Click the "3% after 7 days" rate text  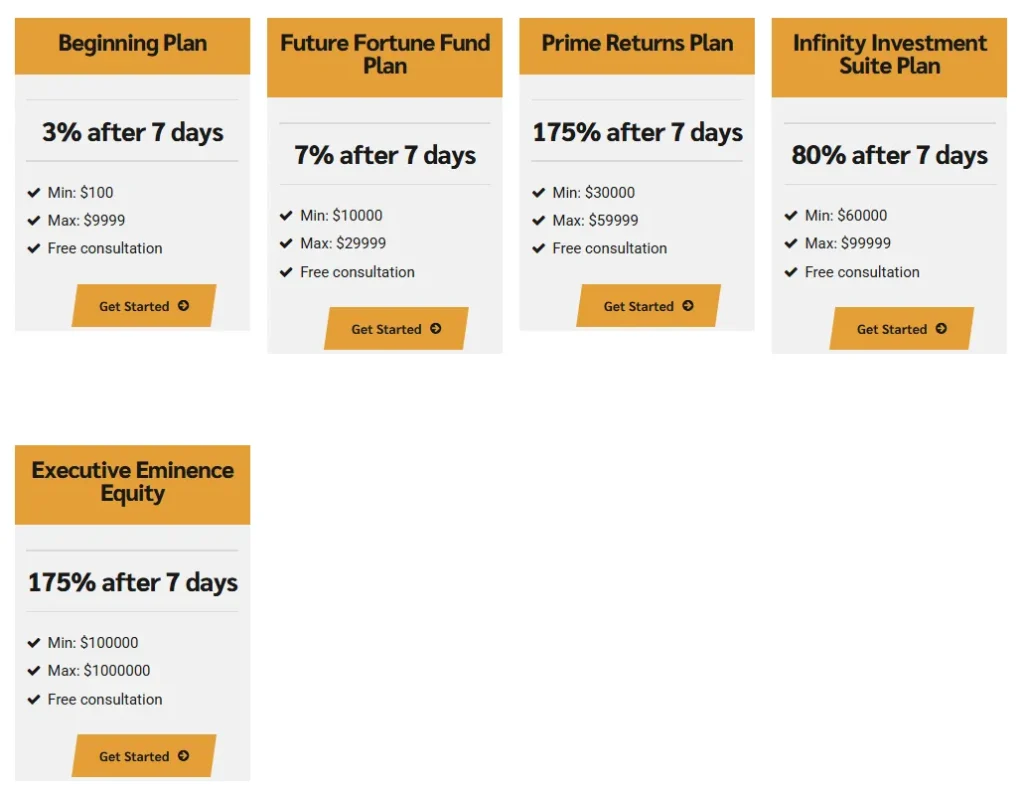(x=132, y=132)
